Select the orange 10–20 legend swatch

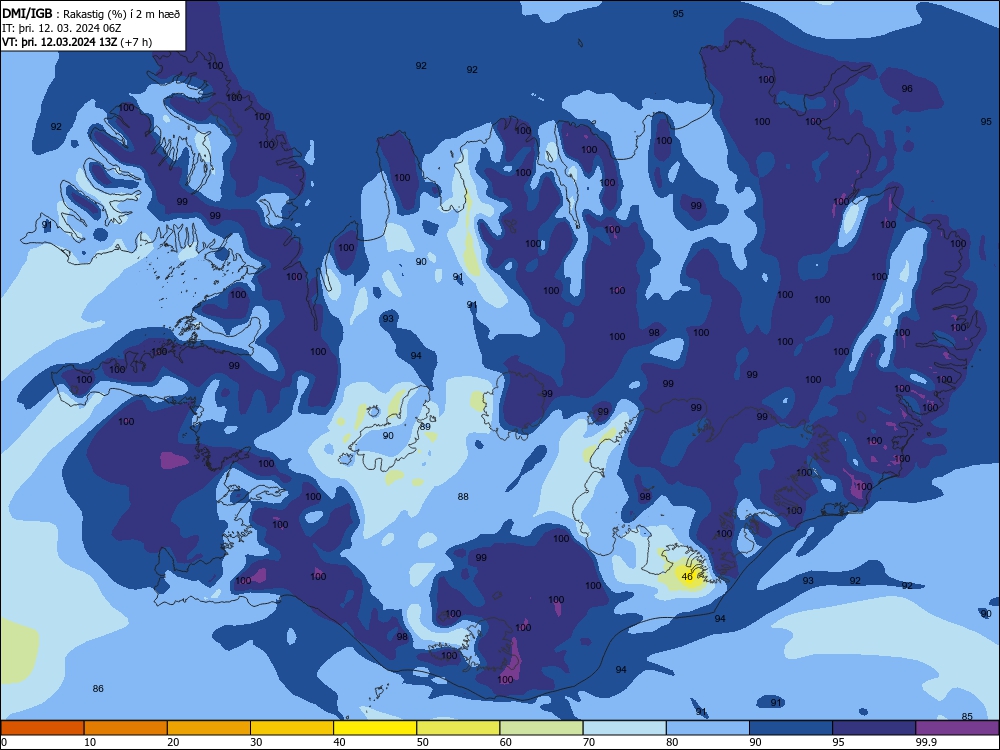coord(126,728)
